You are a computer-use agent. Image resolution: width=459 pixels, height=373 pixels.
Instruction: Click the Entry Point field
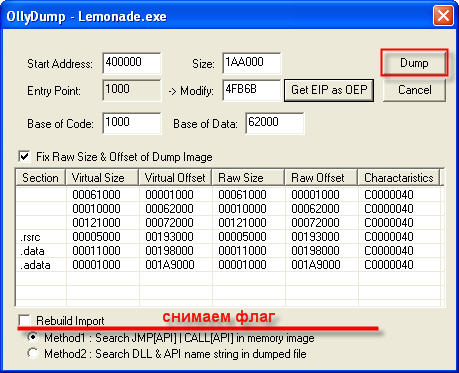[x=132, y=90]
